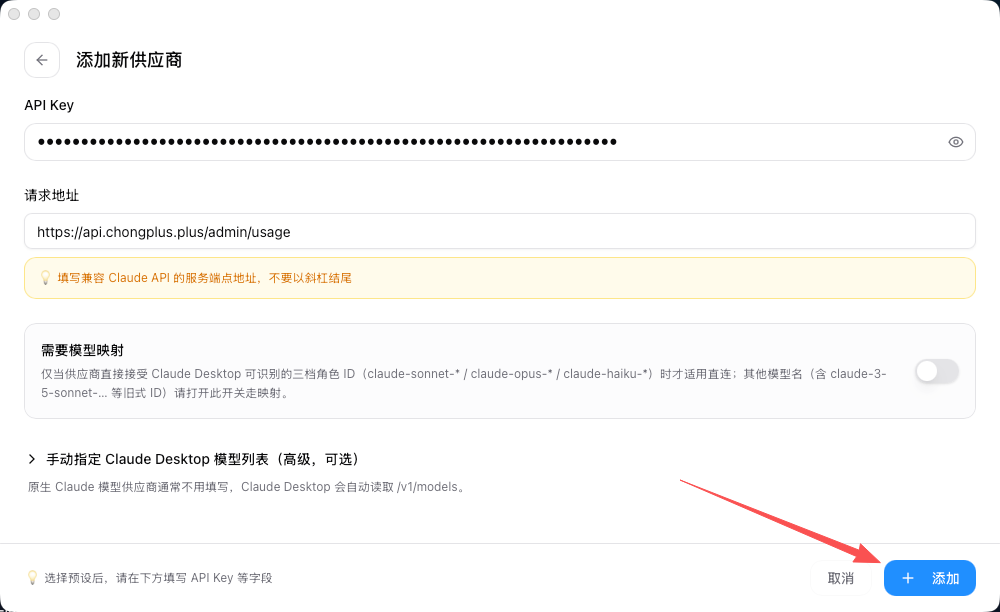
Task: Expand 手动指定 Claude Desktop 模型列表（高级，可选）section title
Action: [203, 459]
